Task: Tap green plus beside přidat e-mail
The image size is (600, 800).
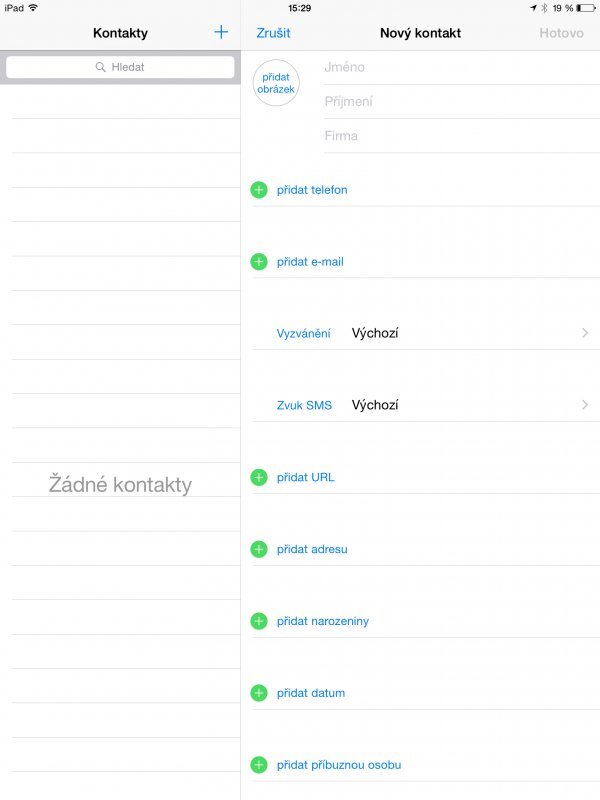Action: coord(259,262)
